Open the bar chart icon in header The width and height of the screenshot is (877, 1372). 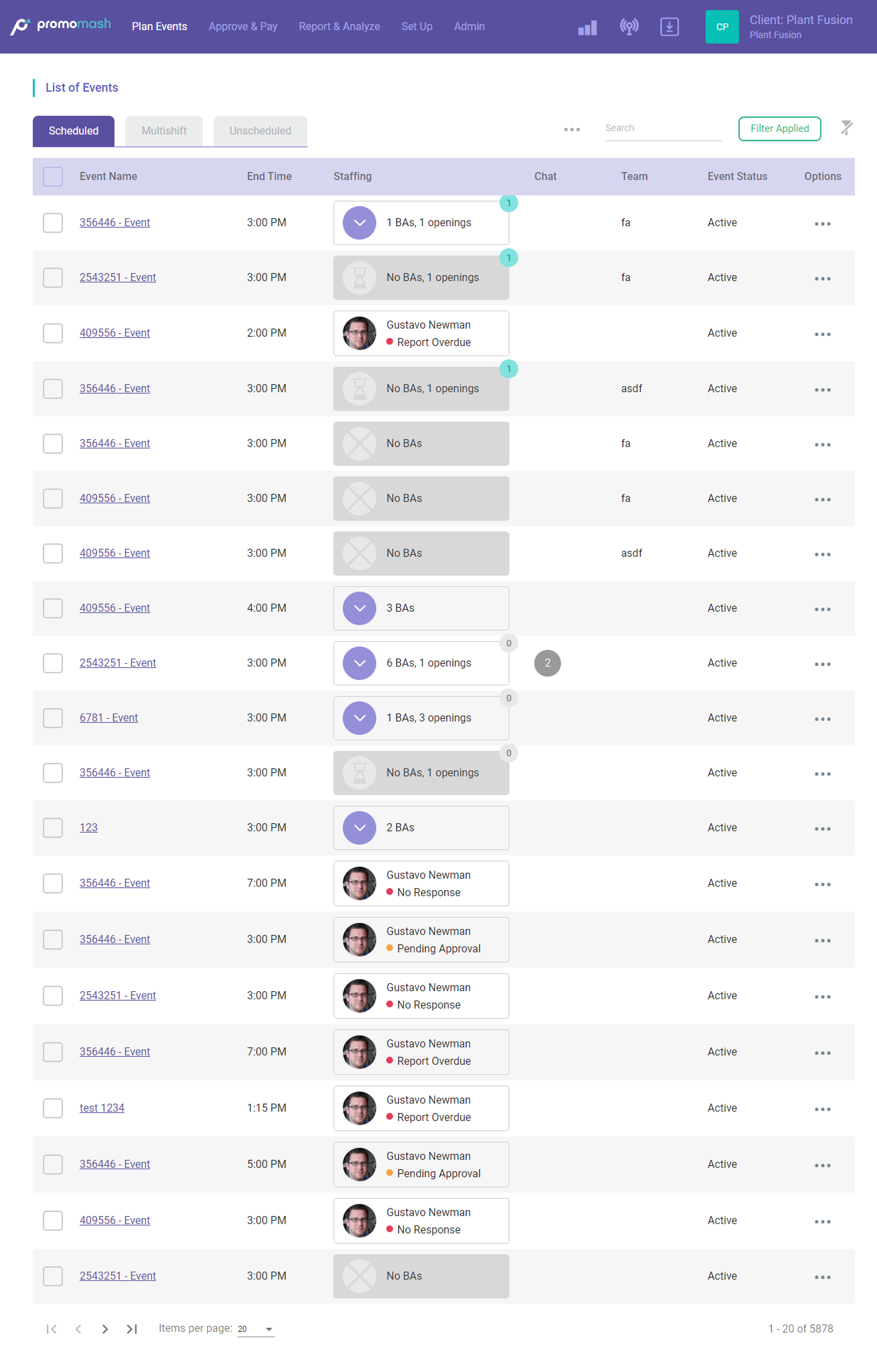tap(587, 27)
